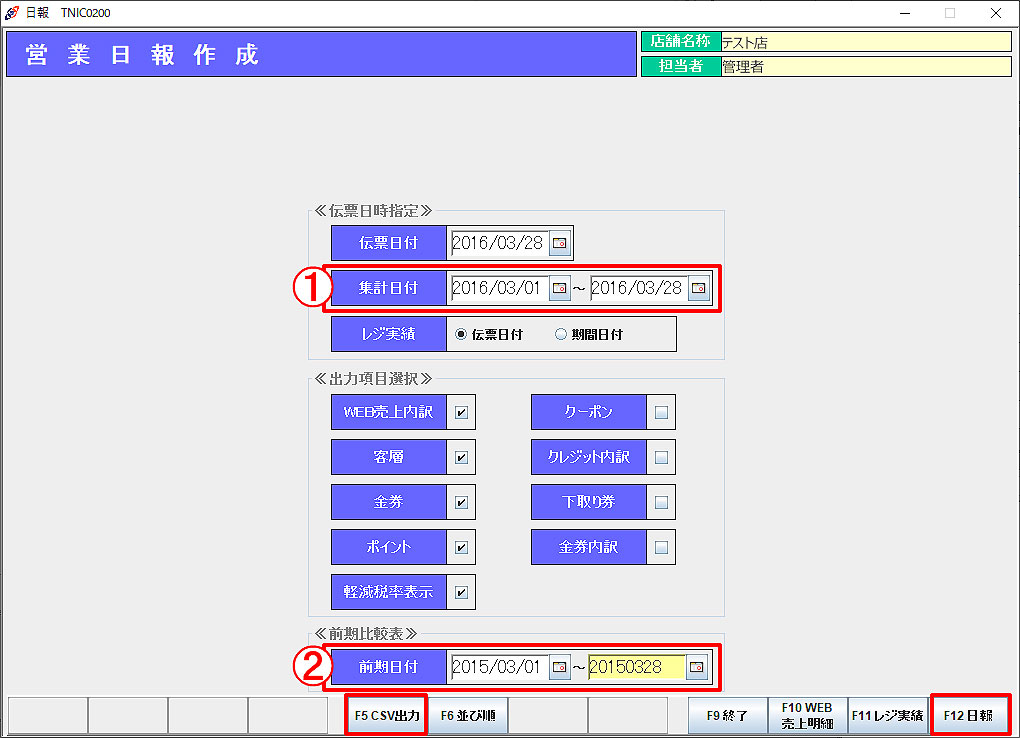Click the 店舗名称 green label

coord(681,42)
